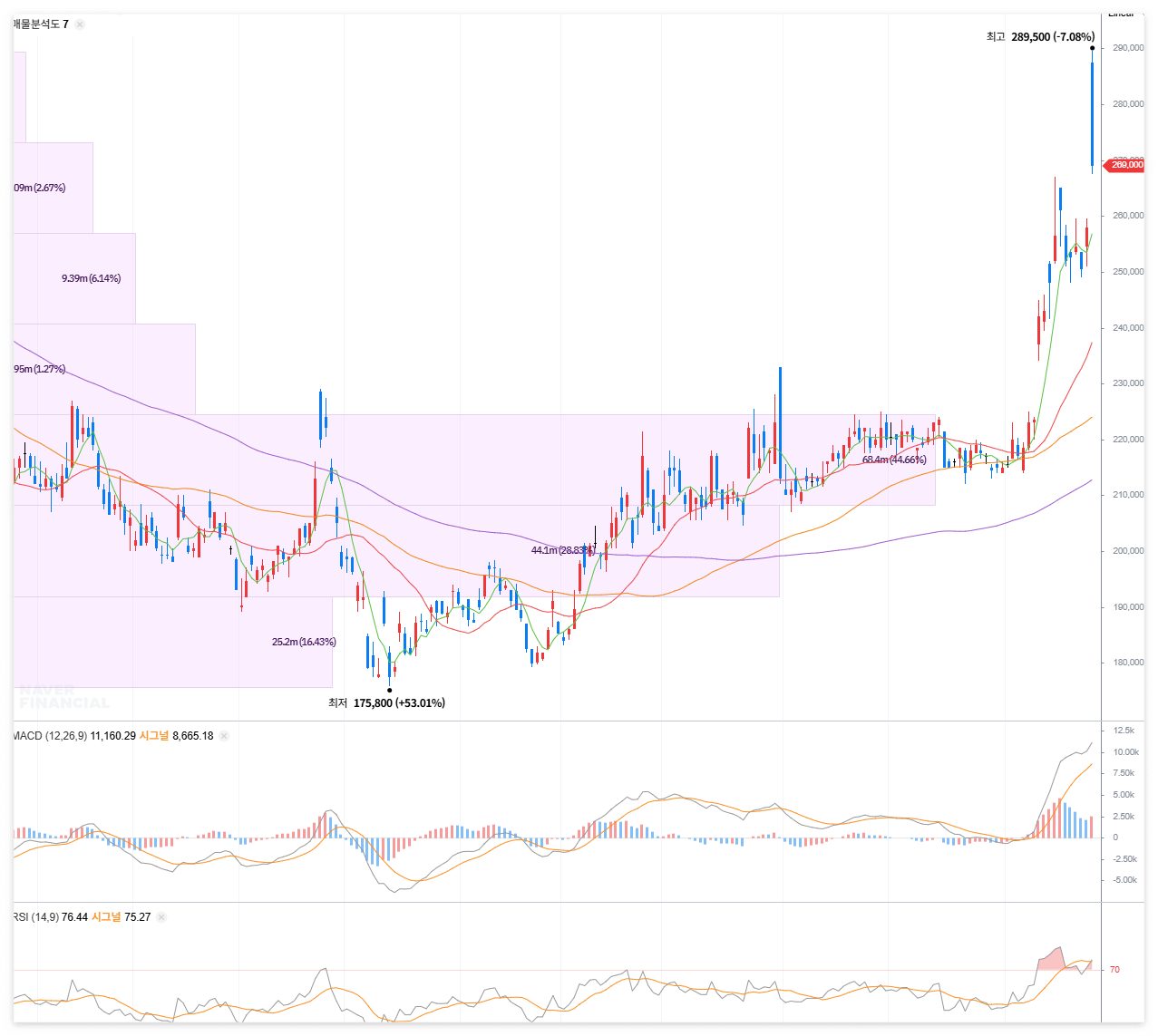This screenshot has height=1036, width=1158.
Task: Click the 190,000 price axis label
Action: tap(1127, 607)
